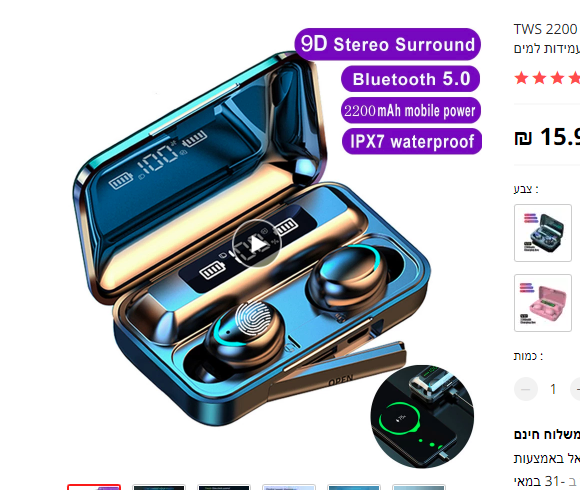Open the second gallery thumbnail
The height and width of the screenshot is (490, 580).
pos(159,487)
